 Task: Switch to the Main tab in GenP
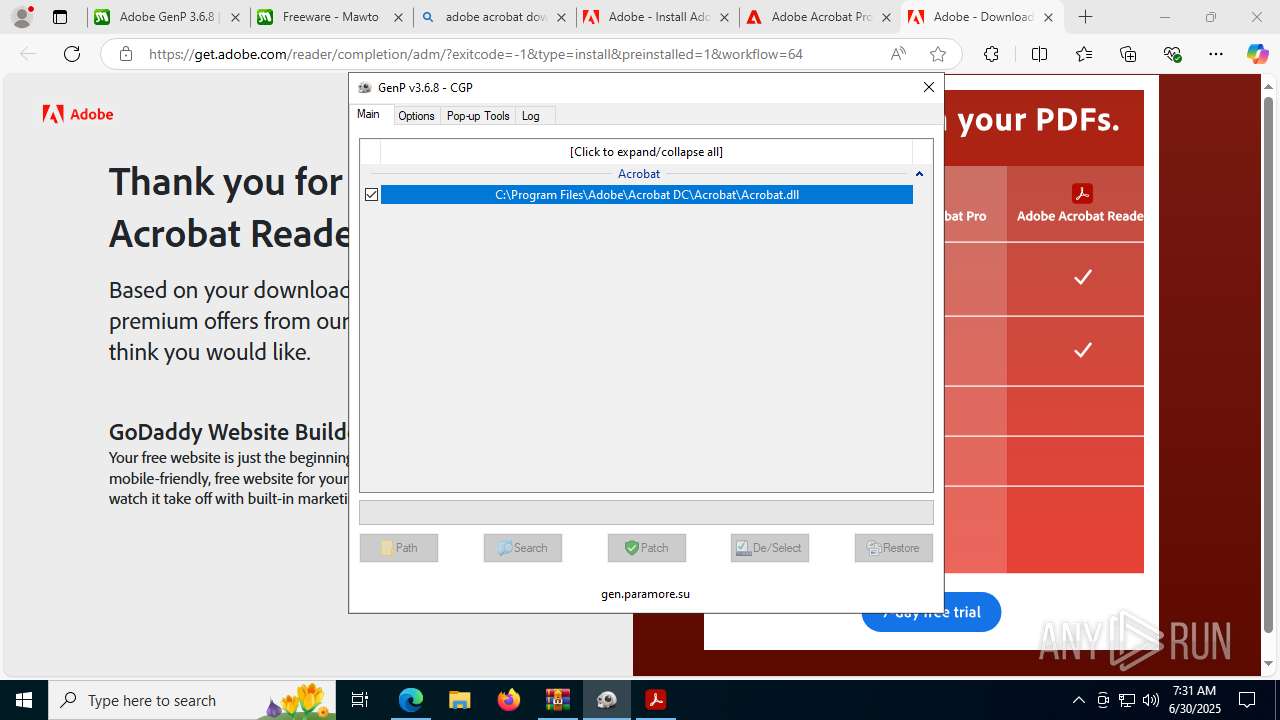click(x=368, y=115)
